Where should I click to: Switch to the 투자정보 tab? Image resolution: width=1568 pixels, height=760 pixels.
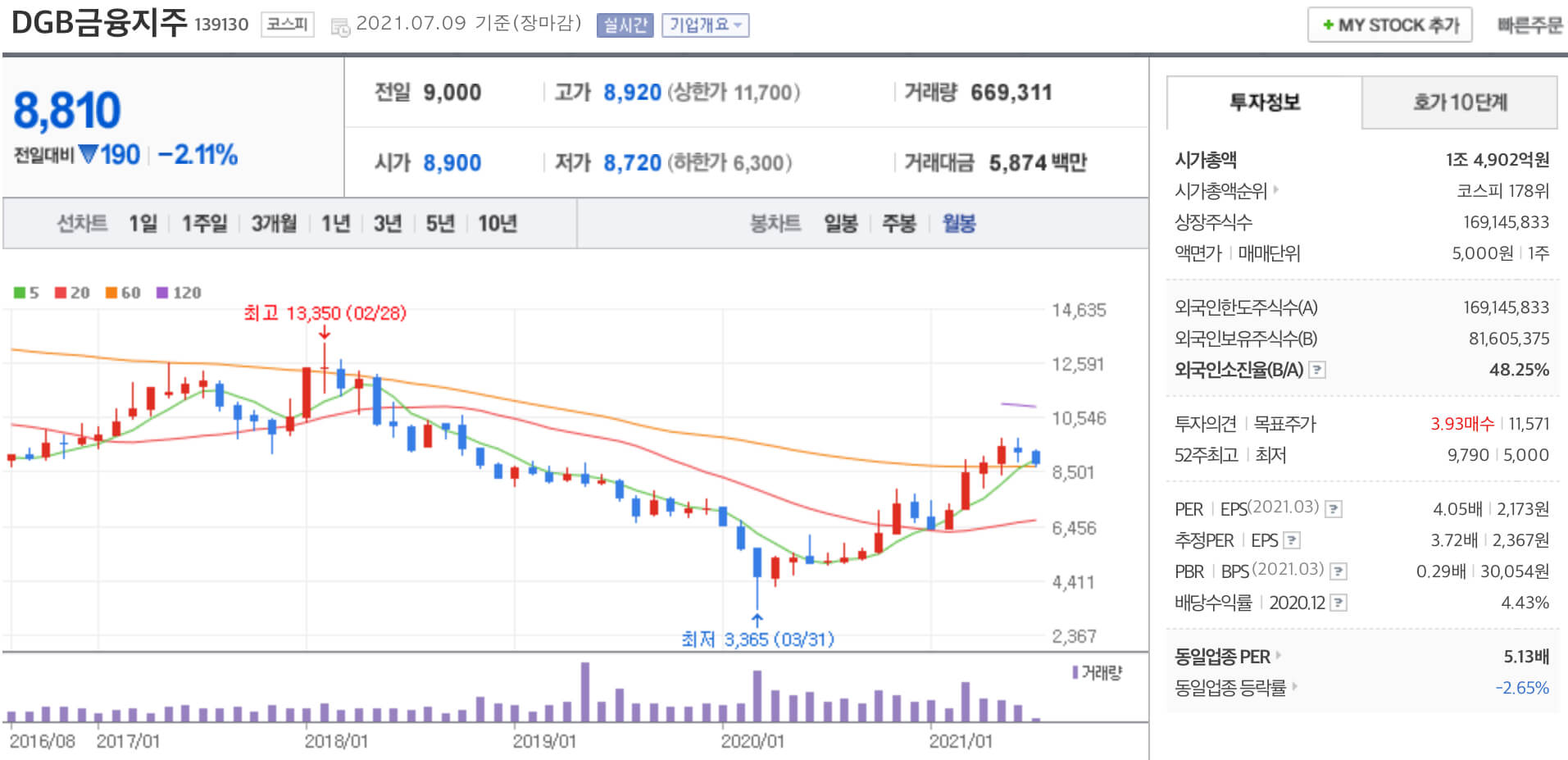point(1265,102)
